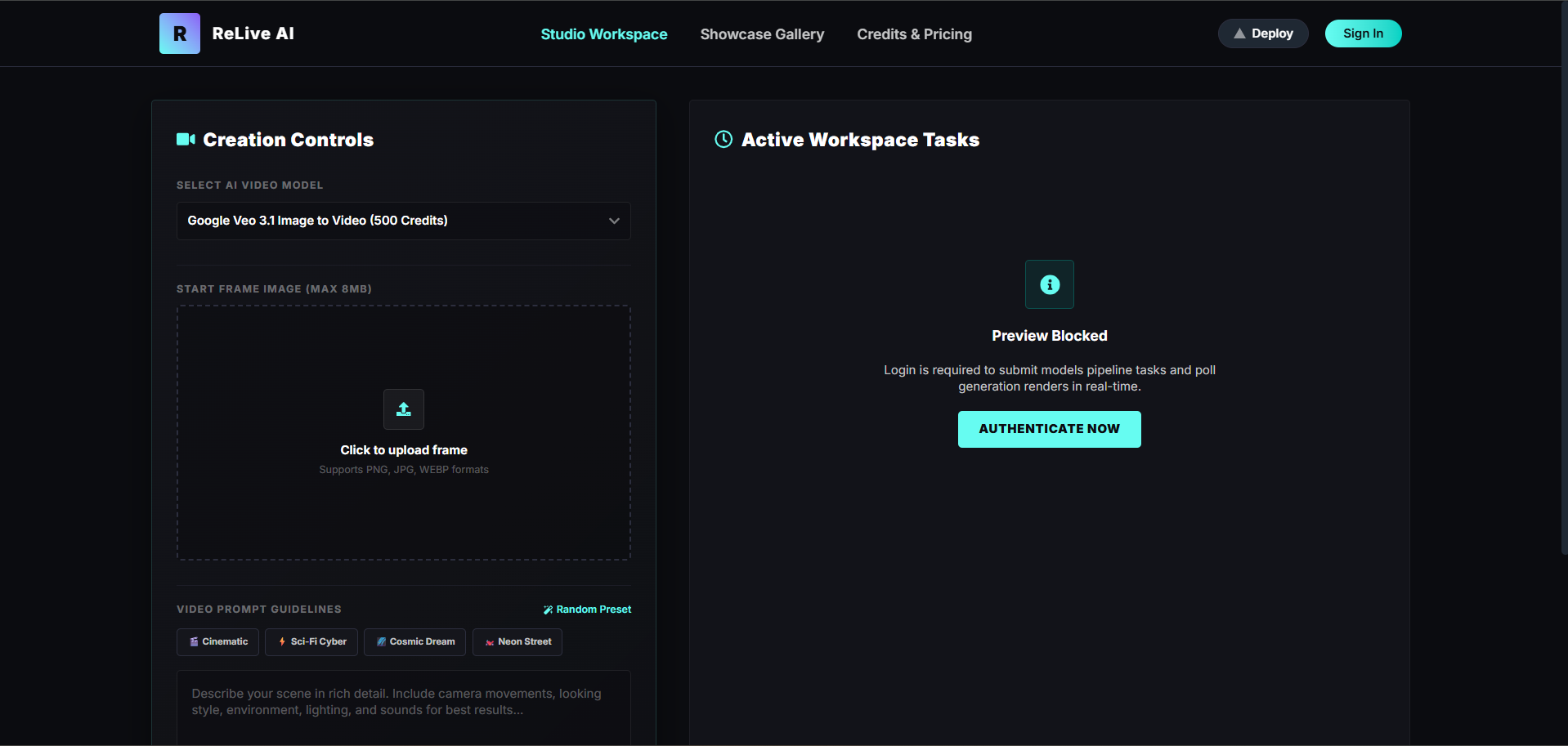
Task: Click the AUTHENTICATE NOW button
Action: [1050, 429]
